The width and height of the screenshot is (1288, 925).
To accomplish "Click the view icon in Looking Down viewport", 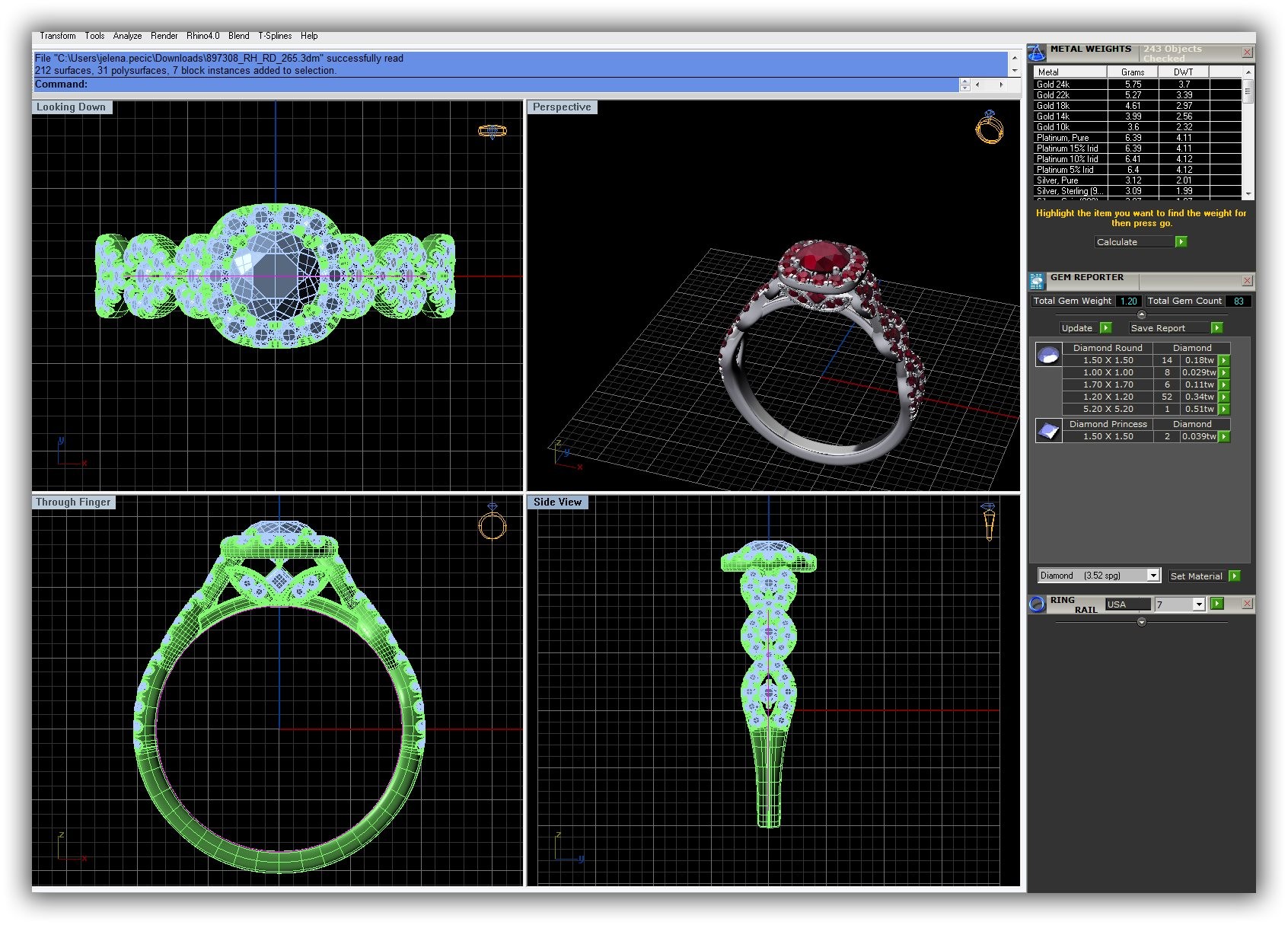I will 492,131.
